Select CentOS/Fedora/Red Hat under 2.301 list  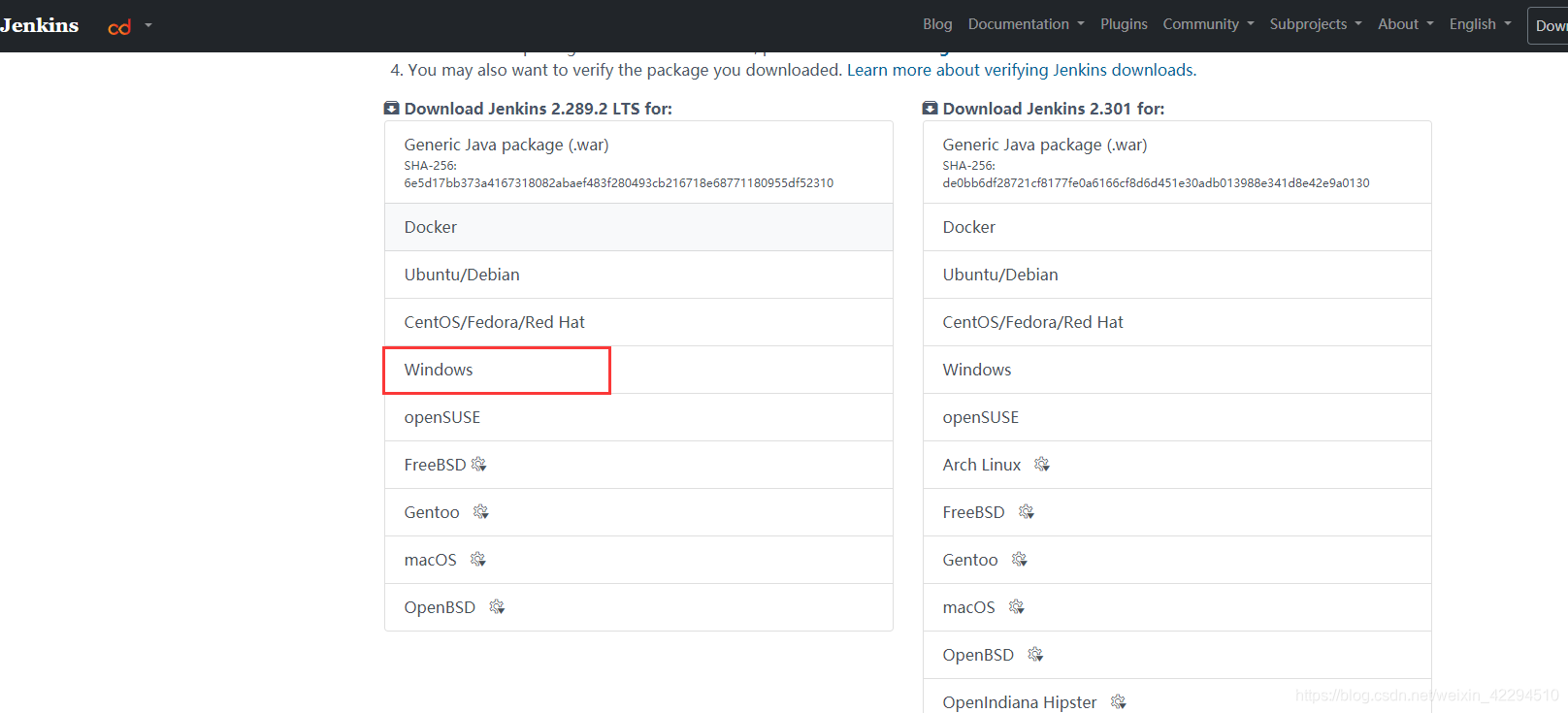coord(1177,322)
